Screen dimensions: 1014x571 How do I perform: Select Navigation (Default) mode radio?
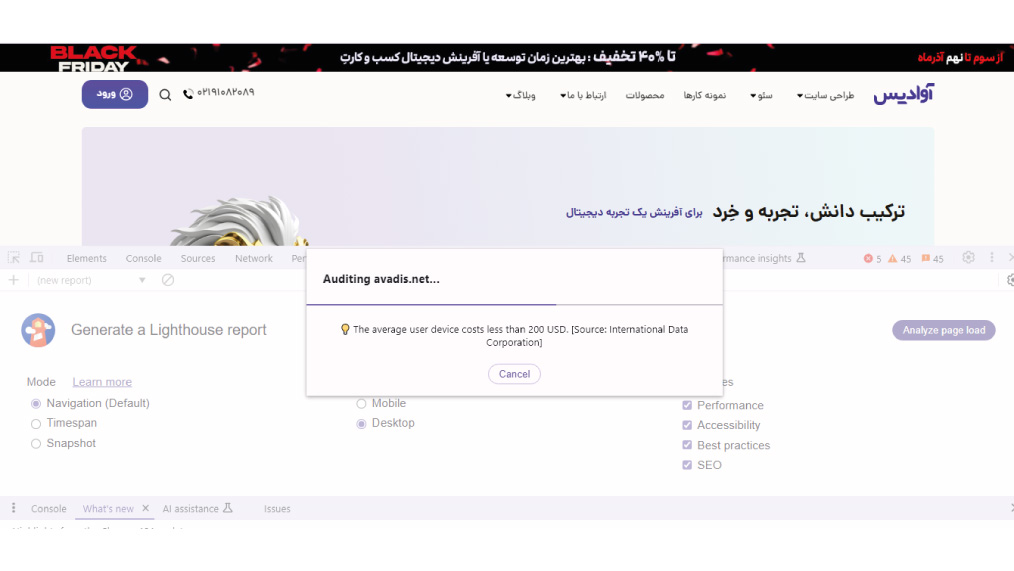click(x=36, y=404)
